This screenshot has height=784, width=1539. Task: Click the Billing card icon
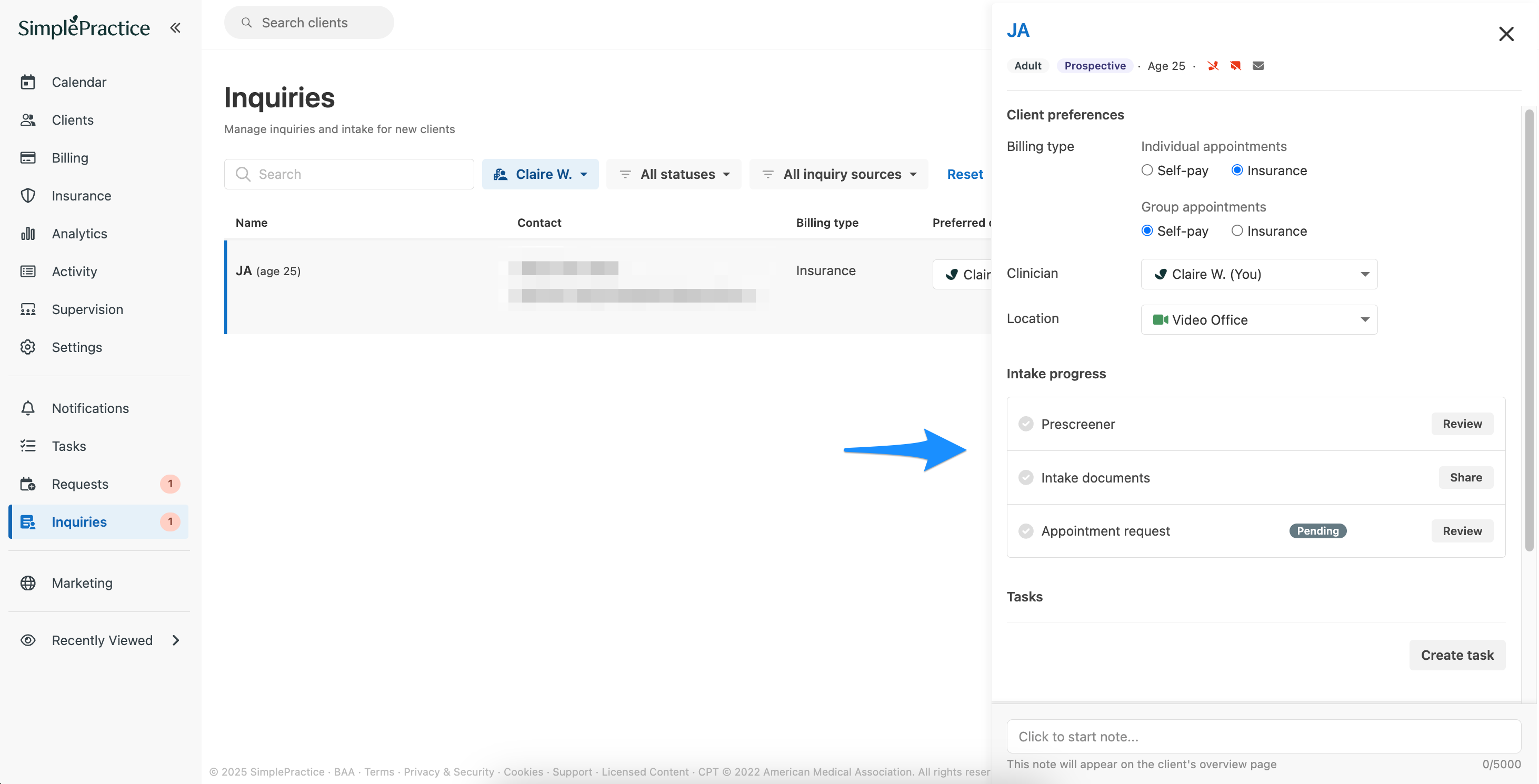coord(28,158)
